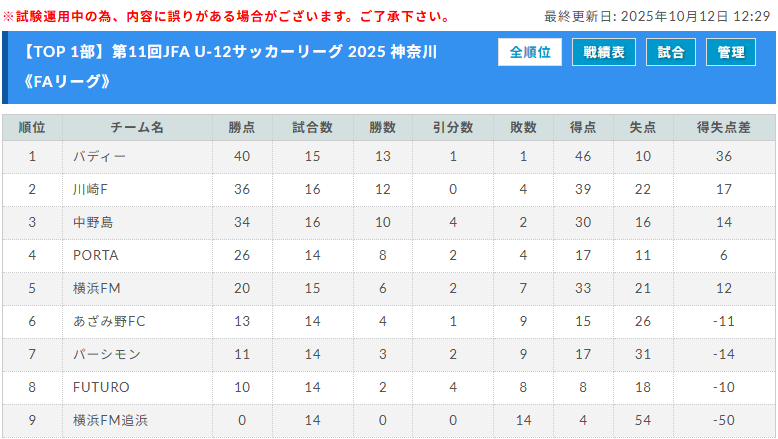Select team name パーシモン
The width and height of the screenshot is (778, 439).
point(107,354)
